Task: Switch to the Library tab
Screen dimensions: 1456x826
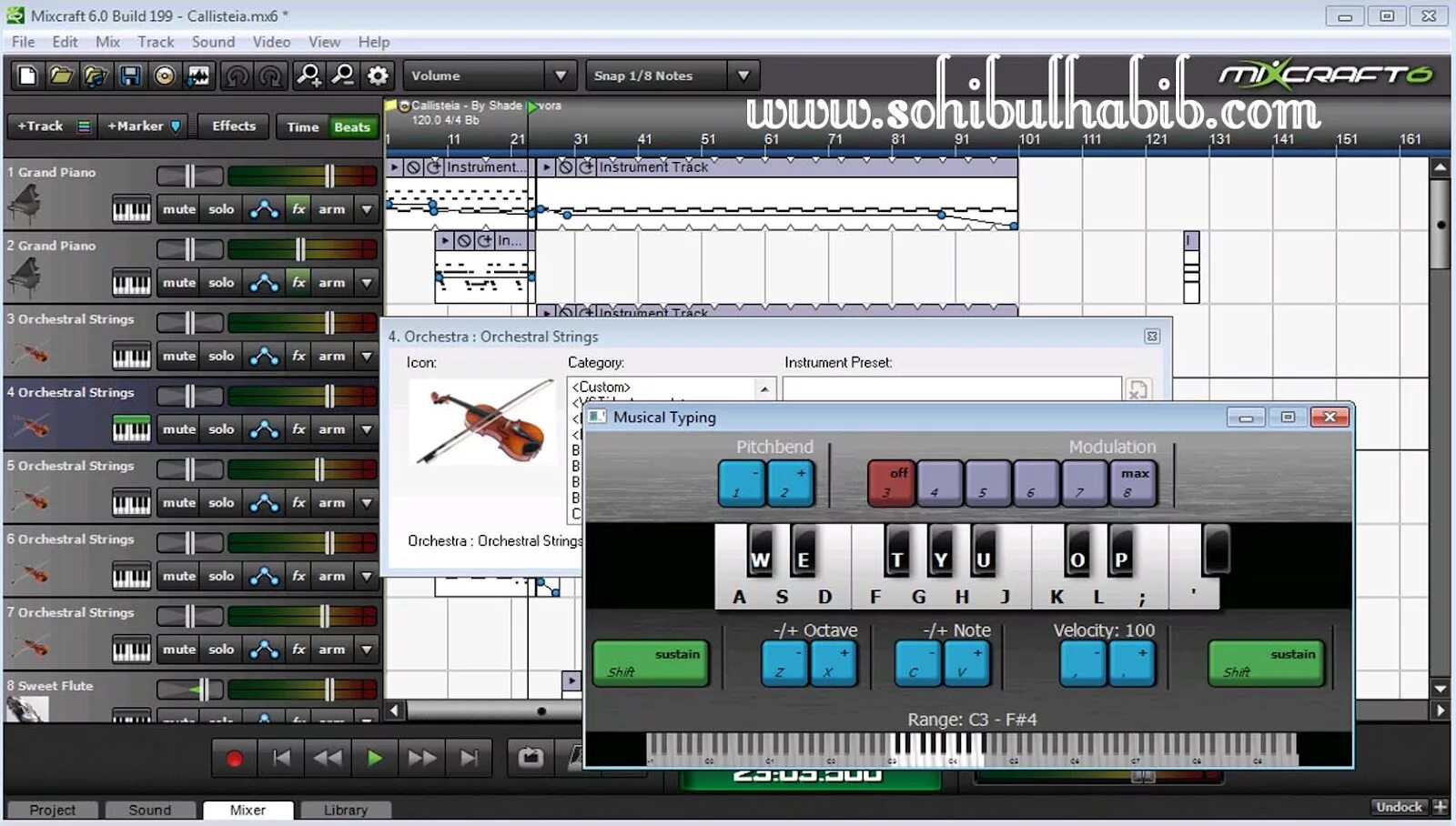Action: 346,810
